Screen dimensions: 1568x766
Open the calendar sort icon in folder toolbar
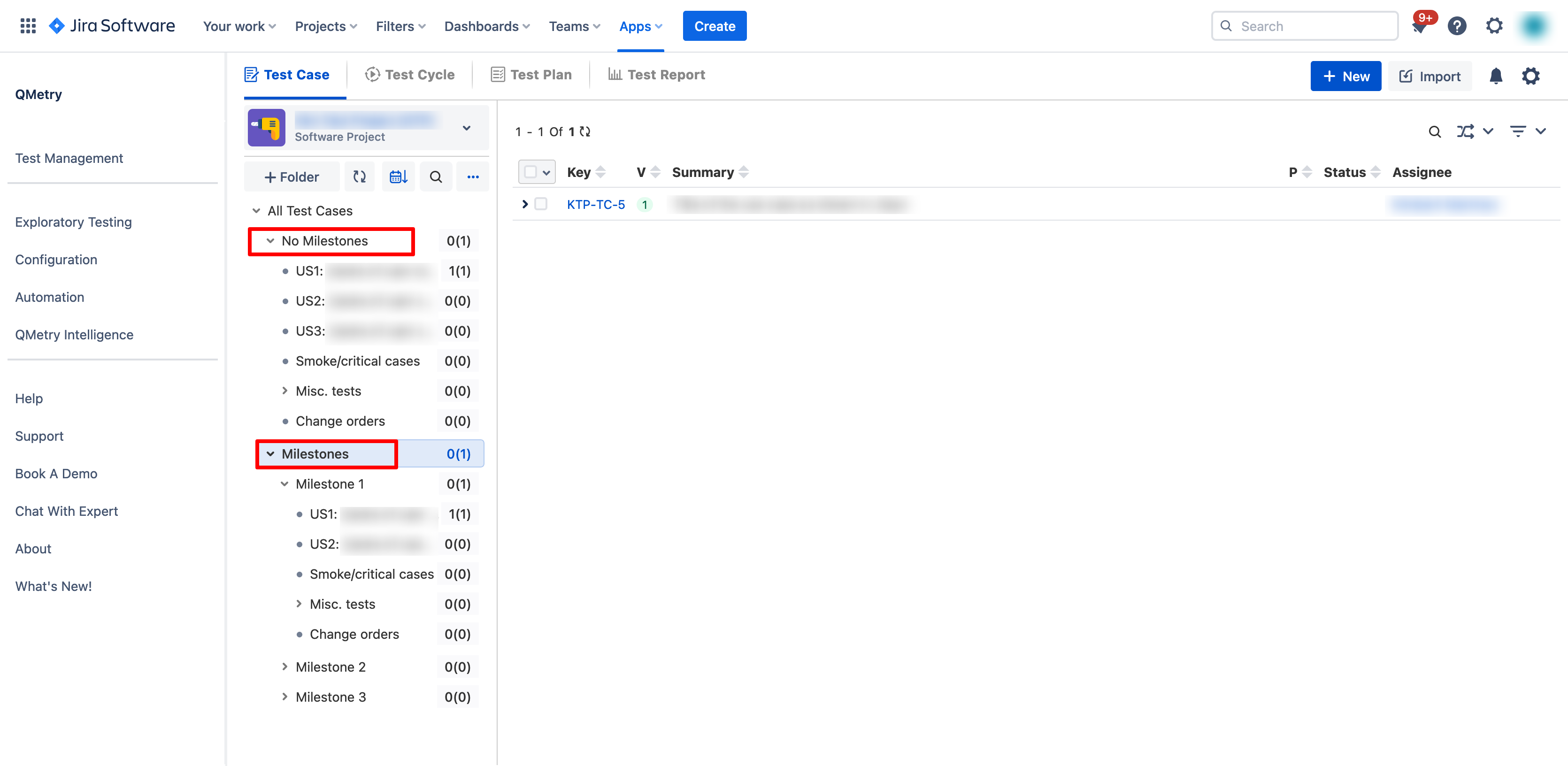point(398,176)
